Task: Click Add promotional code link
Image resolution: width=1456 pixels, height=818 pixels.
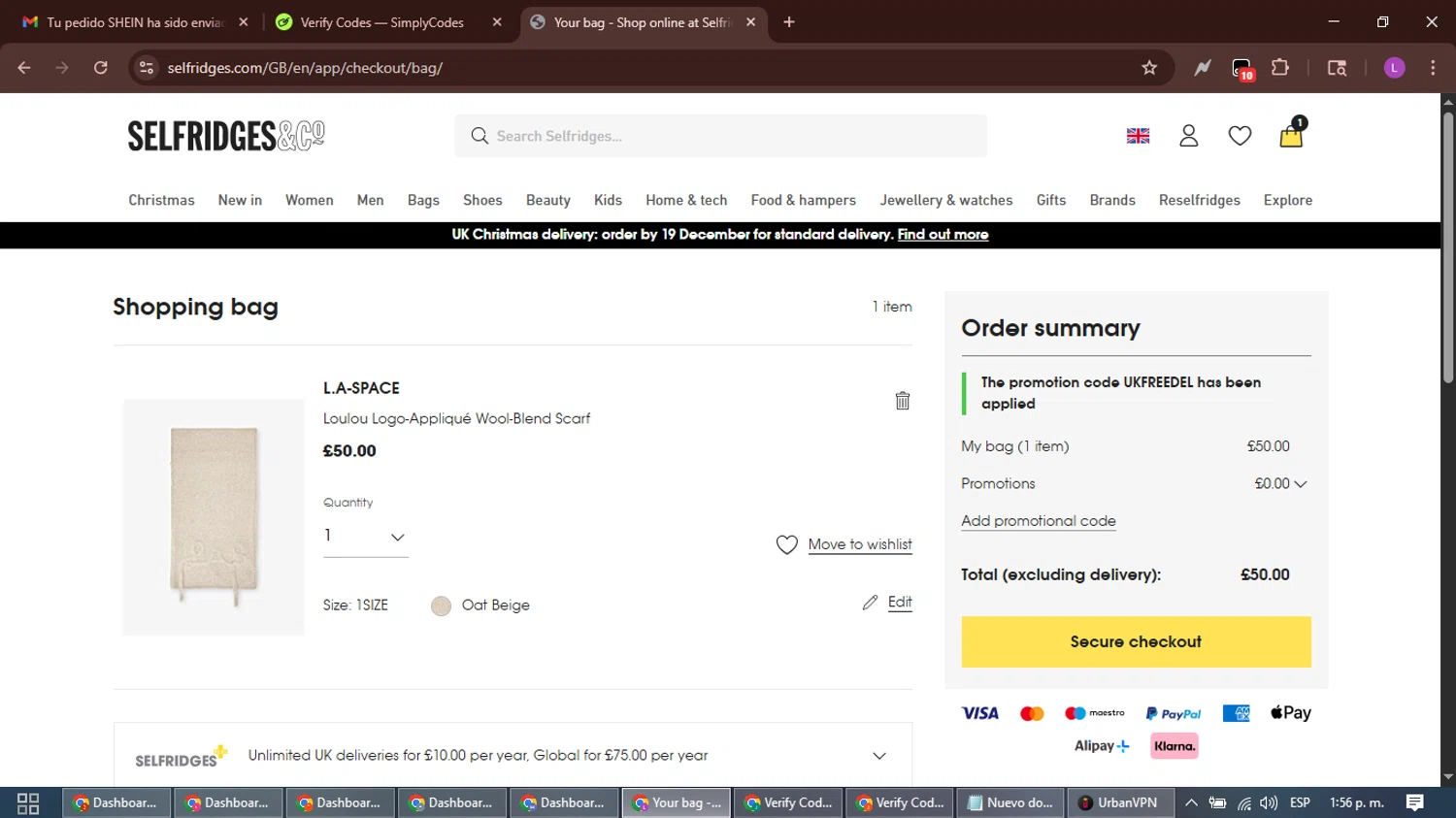Action: tap(1039, 521)
